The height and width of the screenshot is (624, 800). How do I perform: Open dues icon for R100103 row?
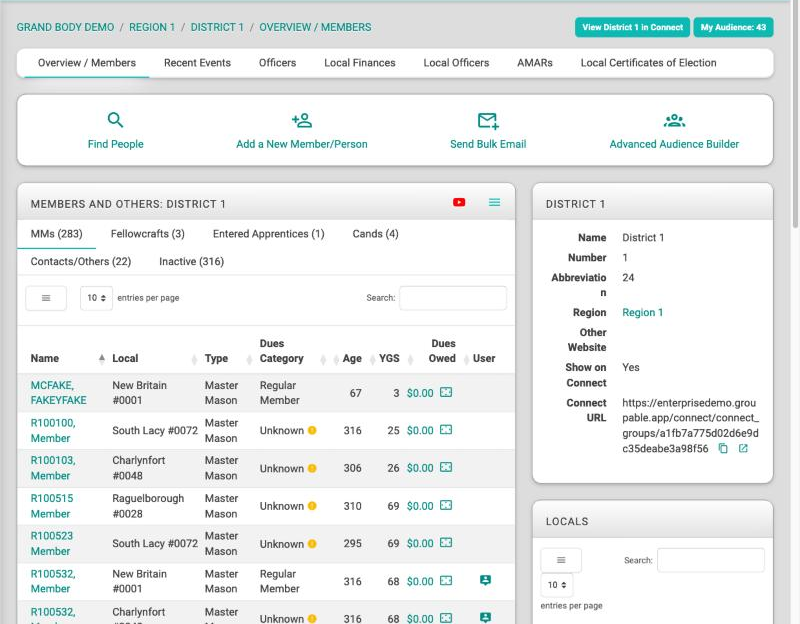[446, 467]
